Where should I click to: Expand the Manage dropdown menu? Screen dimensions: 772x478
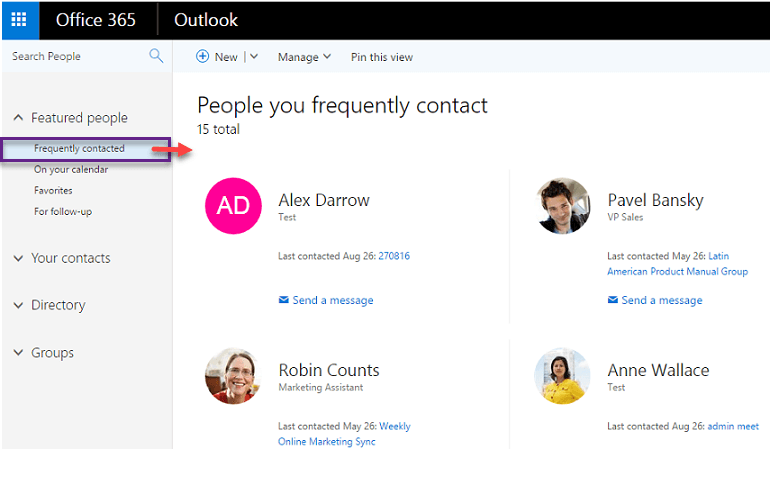point(304,57)
